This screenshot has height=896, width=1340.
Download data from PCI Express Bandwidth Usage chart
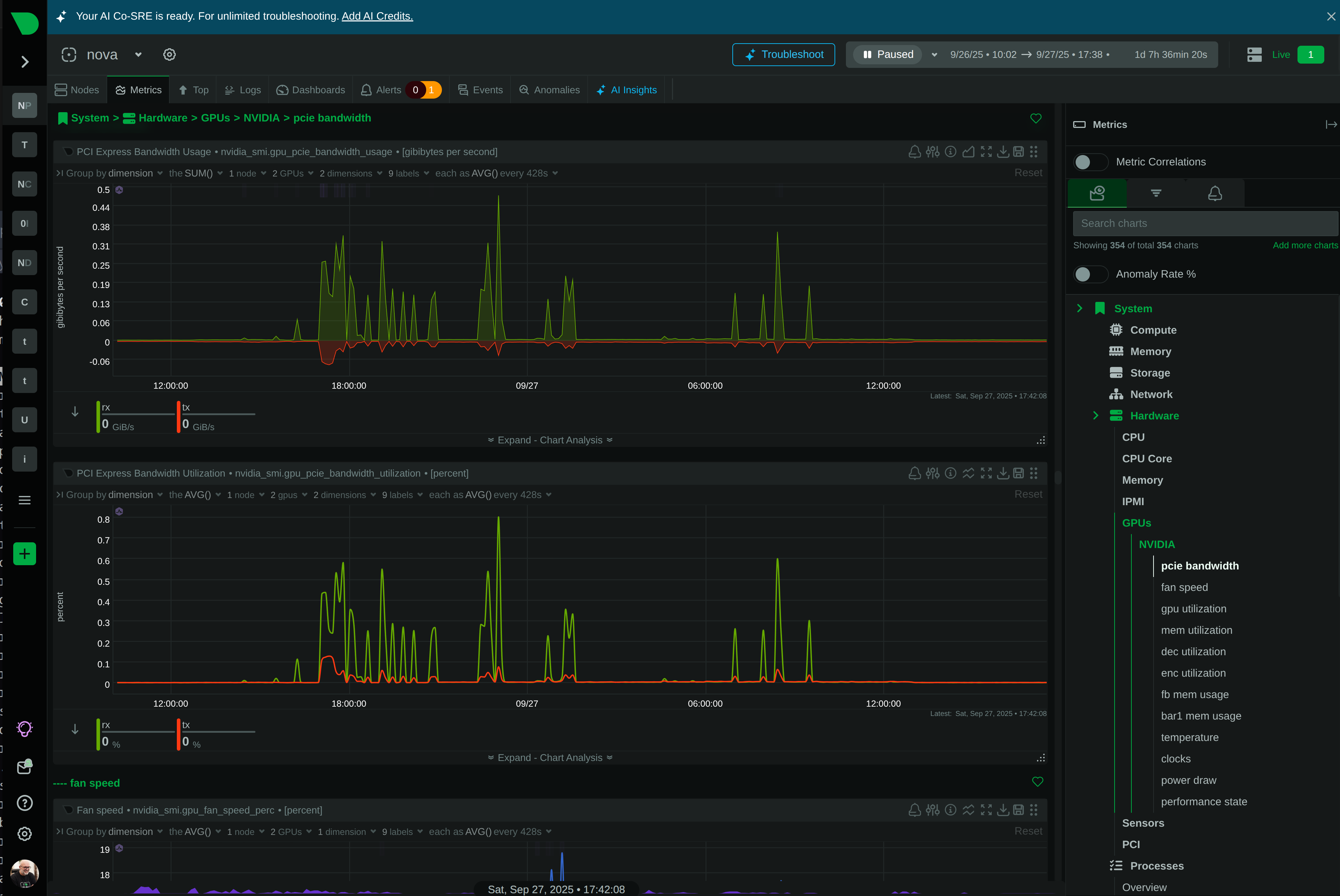(x=1004, y=151)
